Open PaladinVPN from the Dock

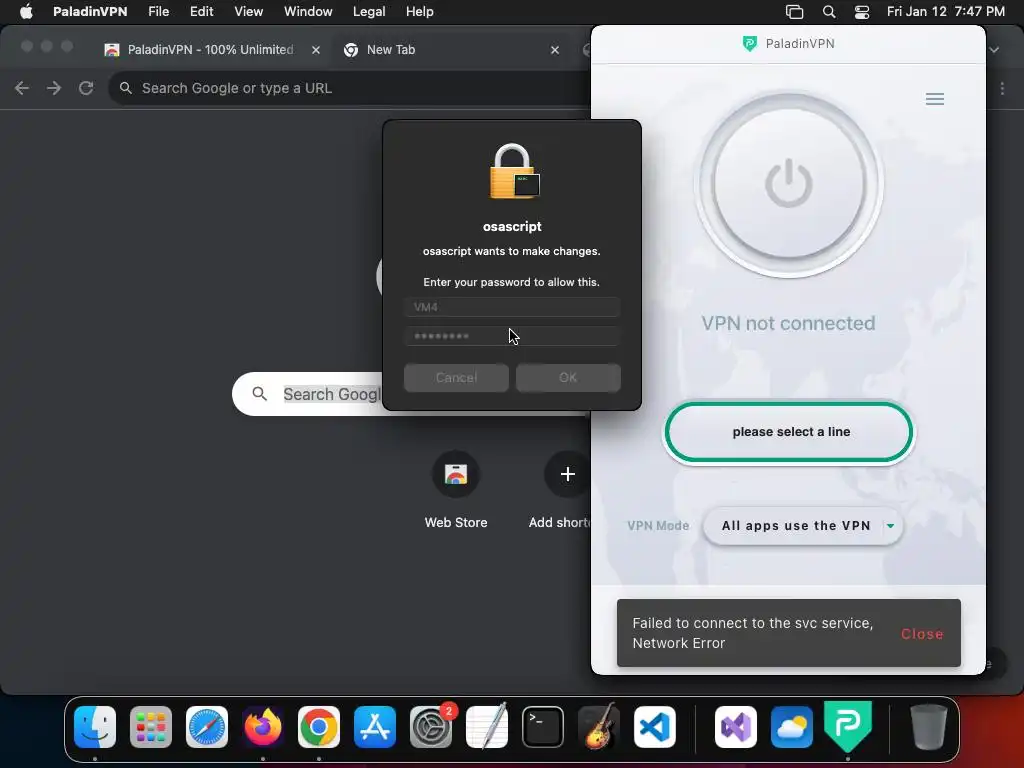pyautogui.click(x=848, y=726)
